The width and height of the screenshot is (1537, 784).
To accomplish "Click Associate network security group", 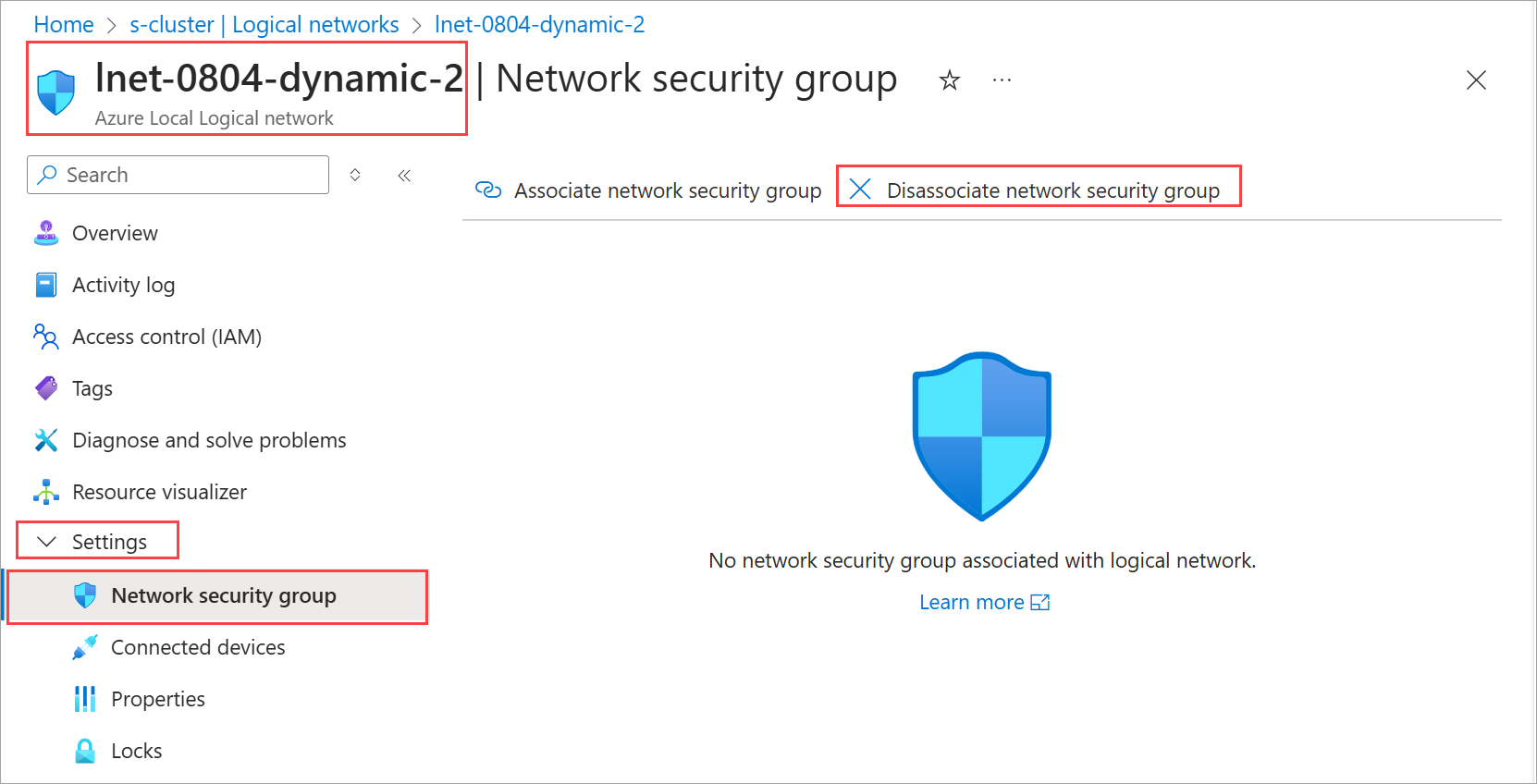I will pos(648,190).
